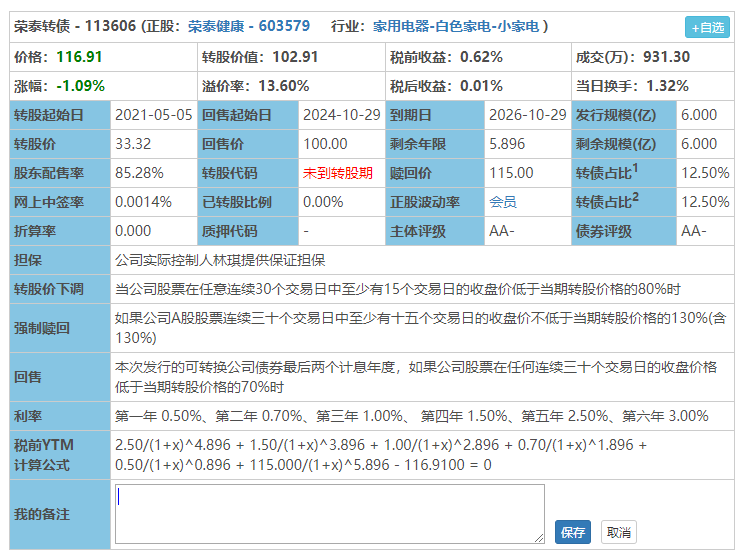The image size is (743, 559).
Task: Click the 税前YTM formula text
Action: [381, 455]
